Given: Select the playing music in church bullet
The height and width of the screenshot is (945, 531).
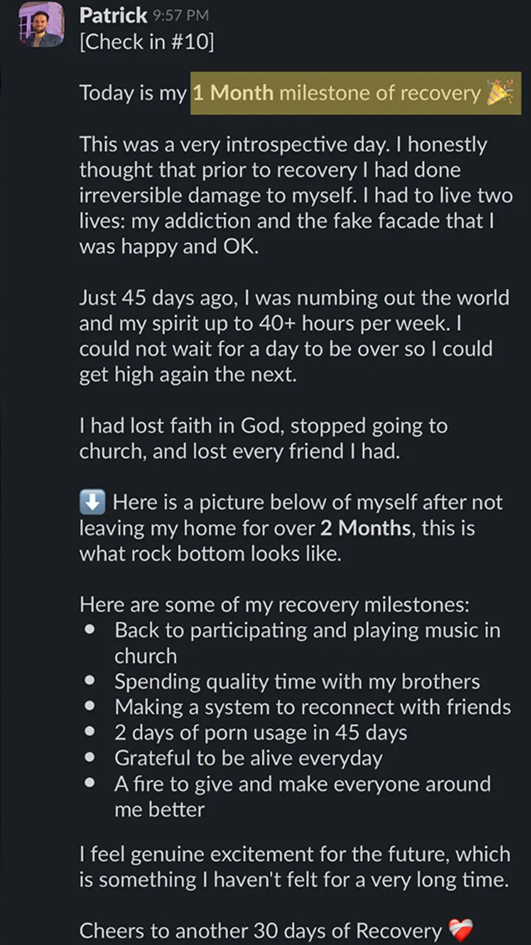Looking at the screenshot, I should pyautogui.click(x=307, y=643).
